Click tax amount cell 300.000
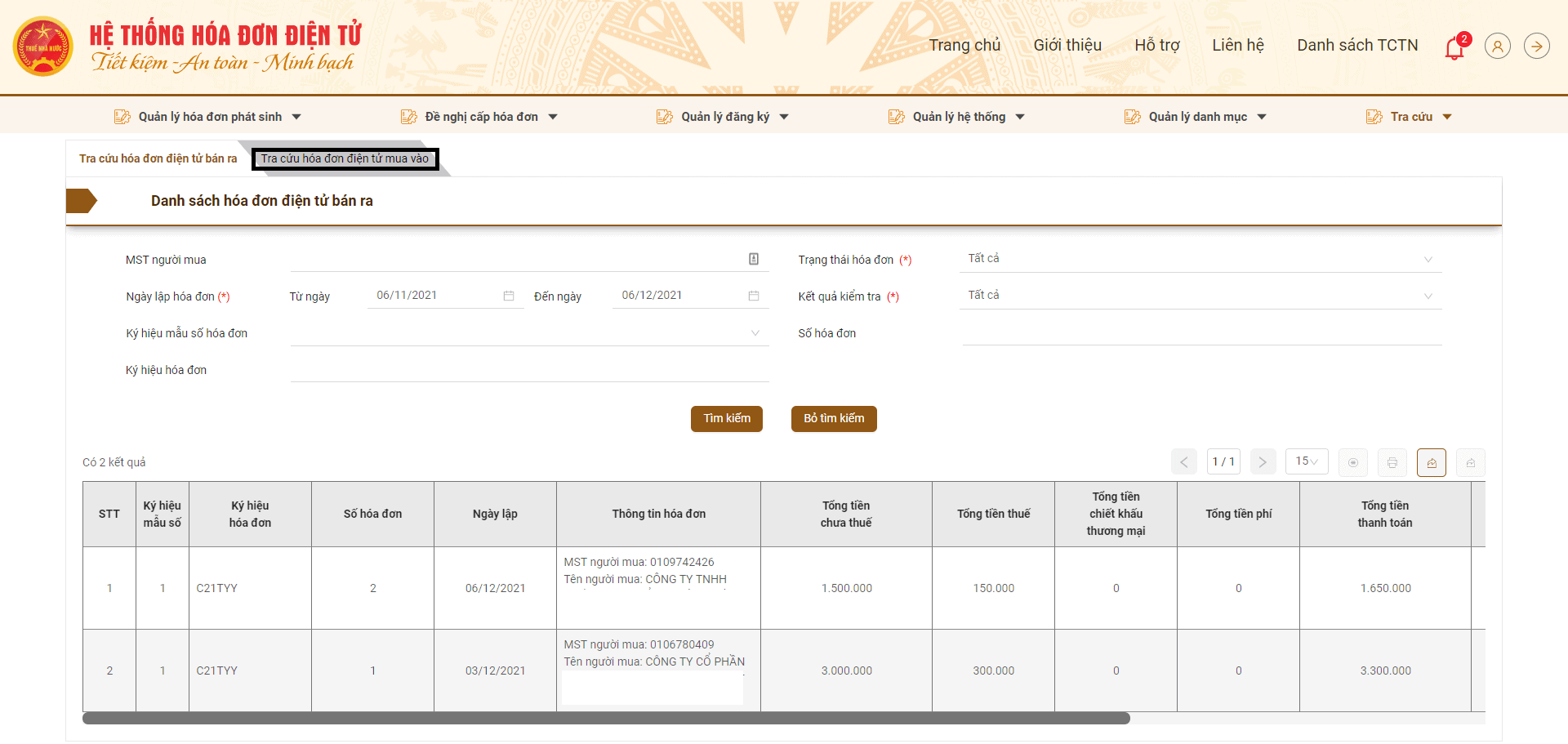Image resolution: width=1568 pixels, height=744 pixels. tap(993, 670)
